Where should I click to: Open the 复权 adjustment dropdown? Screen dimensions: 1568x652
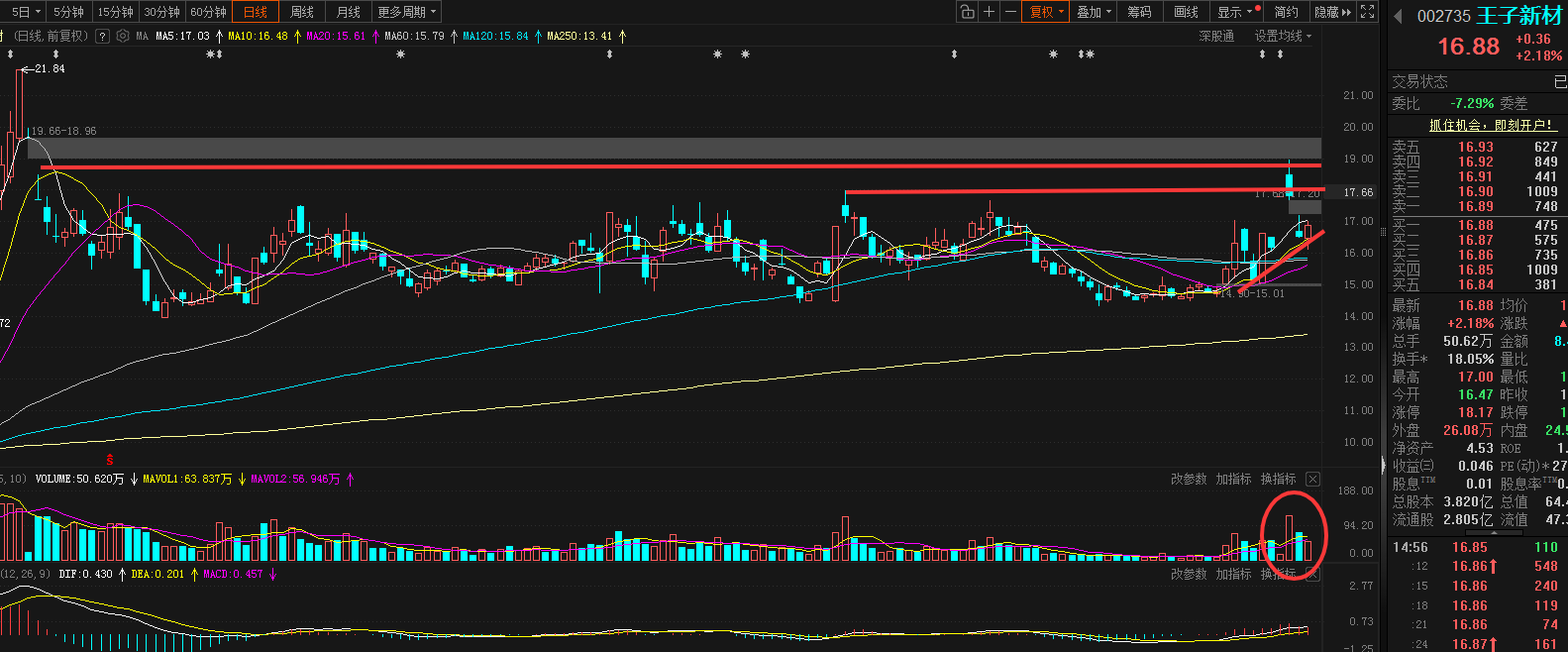pos(1046,12)
